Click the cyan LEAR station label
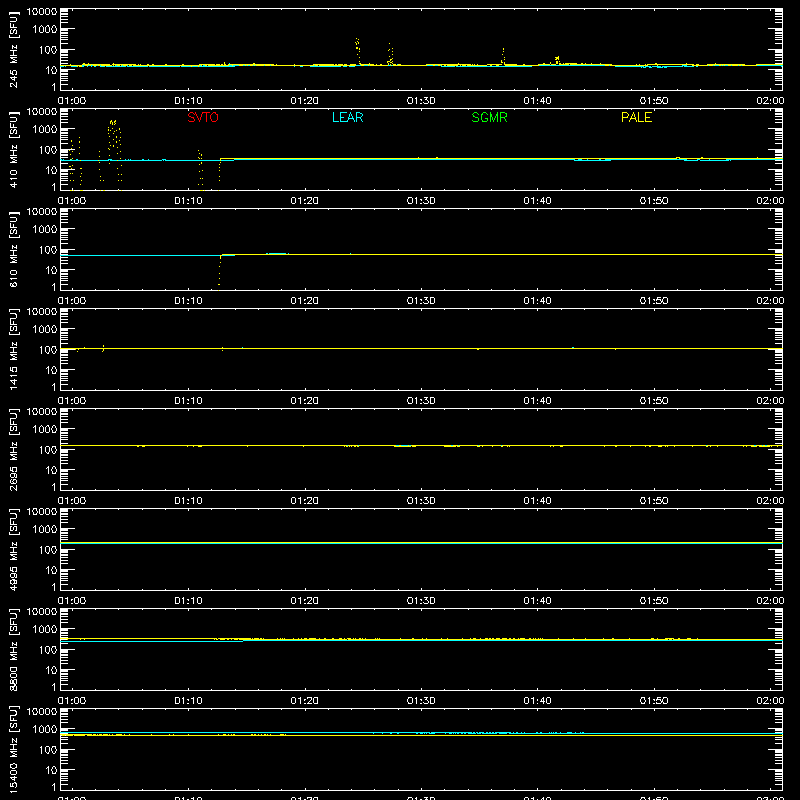 pos(347,117)
